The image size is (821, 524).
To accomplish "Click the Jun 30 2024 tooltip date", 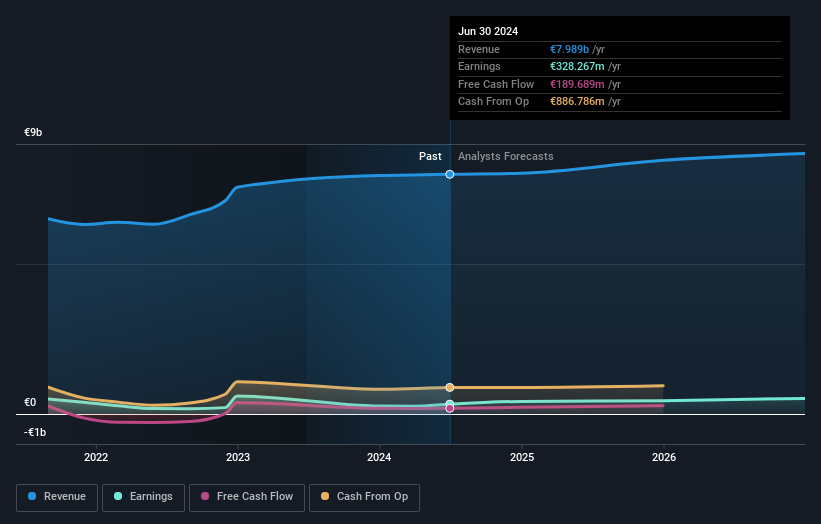I will 488,31.
